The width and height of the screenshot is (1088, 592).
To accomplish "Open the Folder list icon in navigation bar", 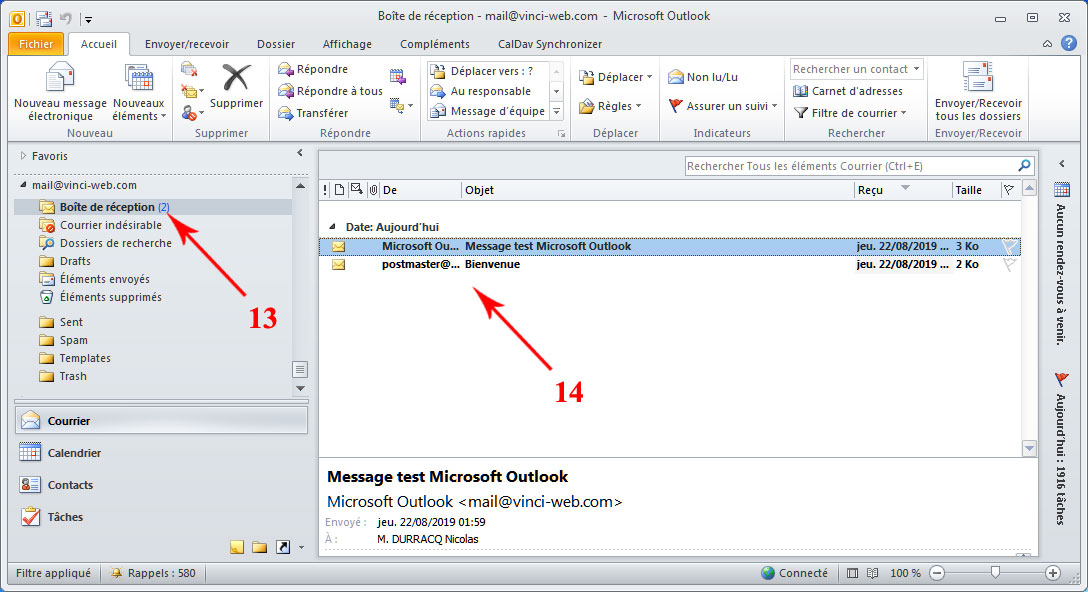I will (x=260, y=548).
